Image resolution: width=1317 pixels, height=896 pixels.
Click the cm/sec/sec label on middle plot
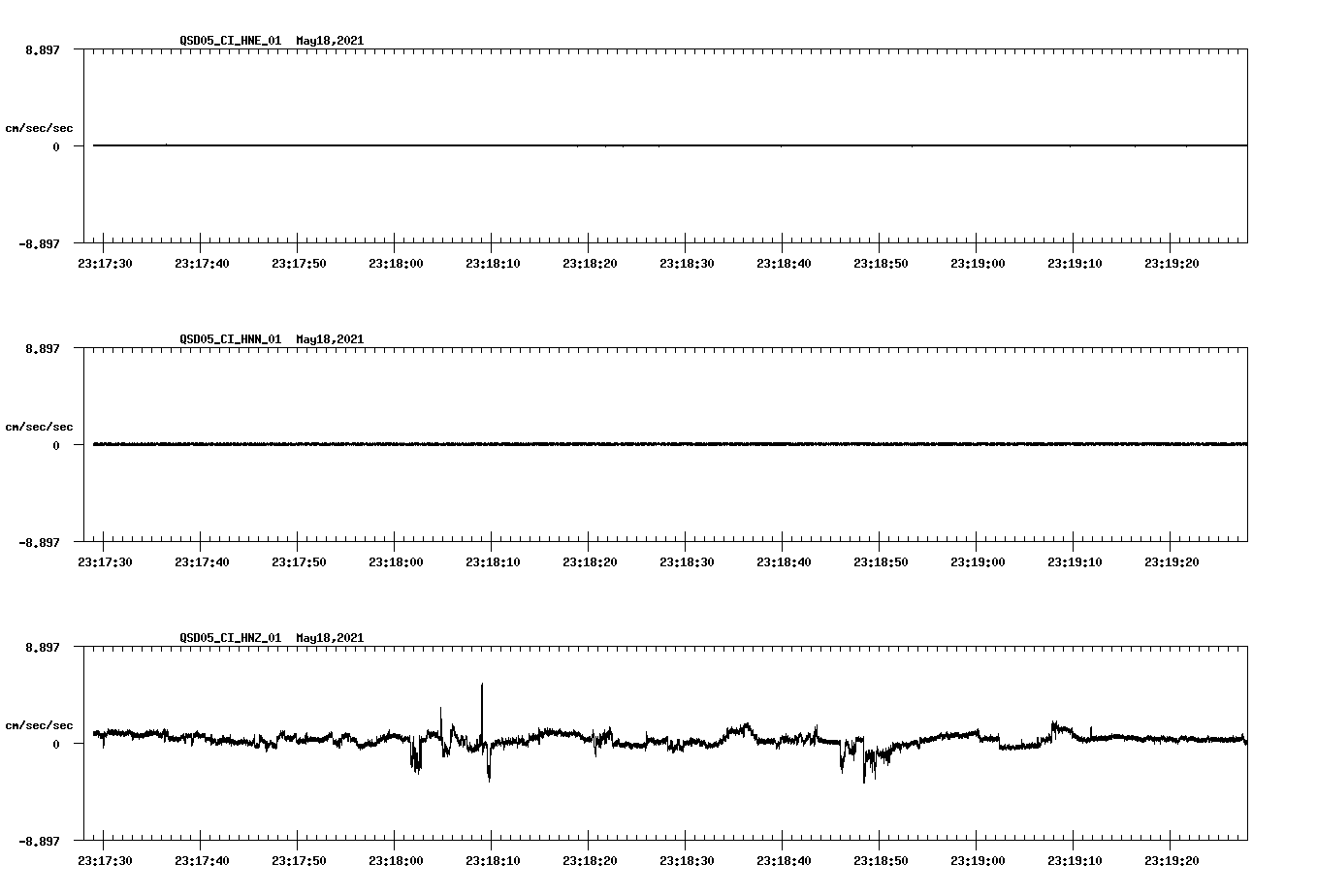(x=40, y=426)
